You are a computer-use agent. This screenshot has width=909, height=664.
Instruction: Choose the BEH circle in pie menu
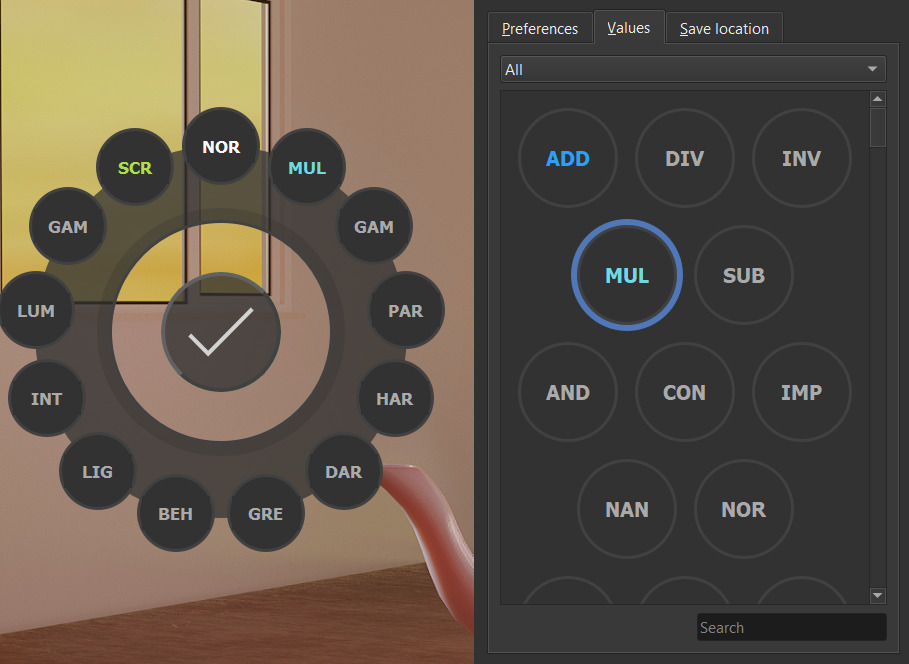176,513
